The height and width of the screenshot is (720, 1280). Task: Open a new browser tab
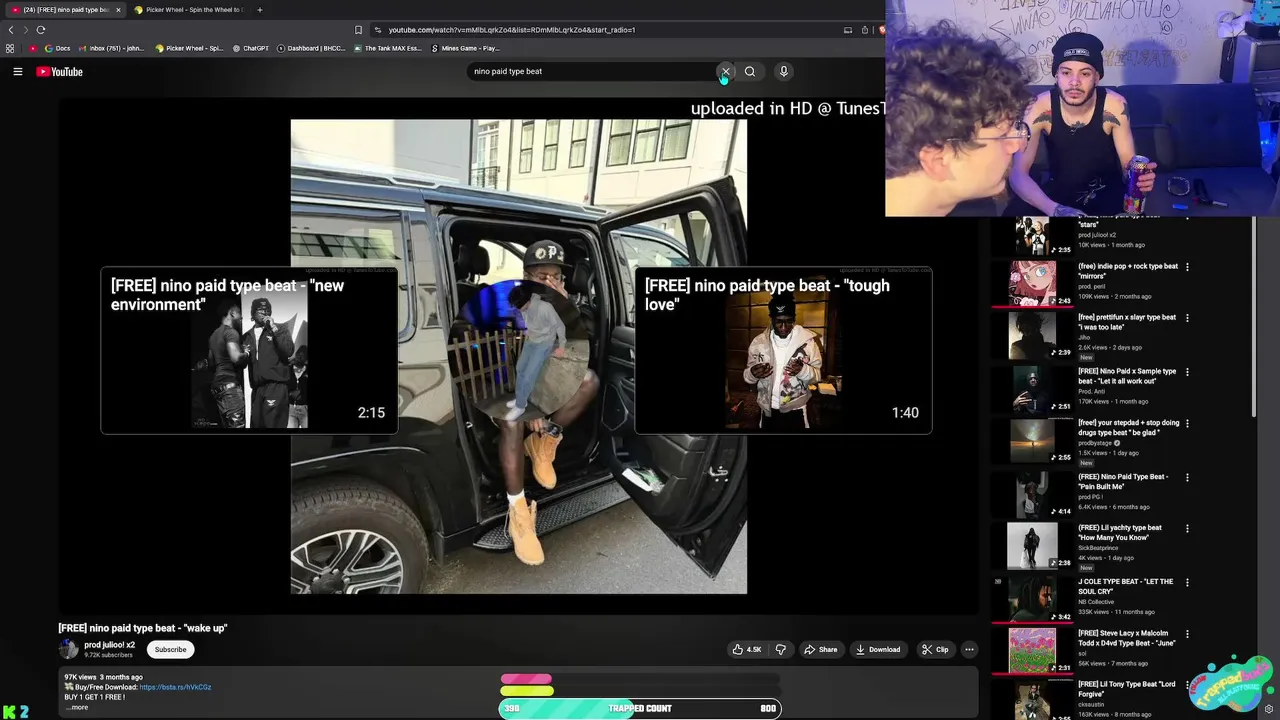click(259, 10)
